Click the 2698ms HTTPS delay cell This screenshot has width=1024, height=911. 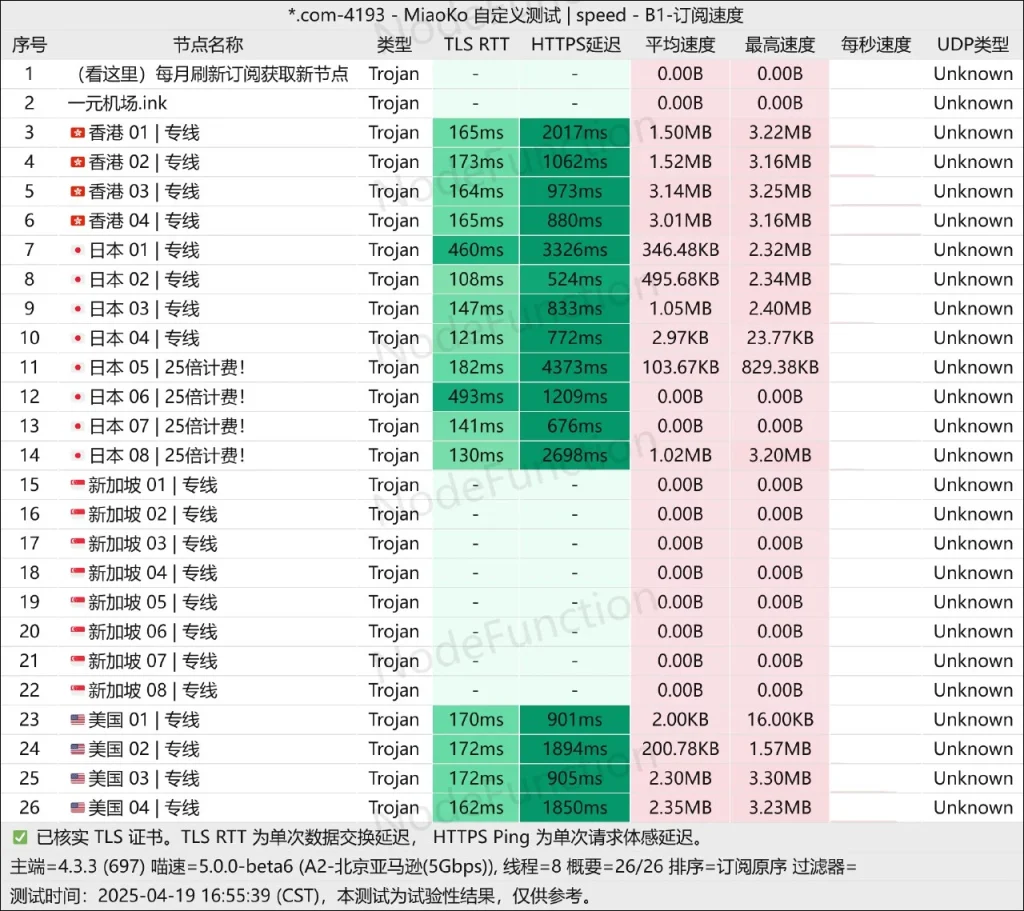pos(575,456)
